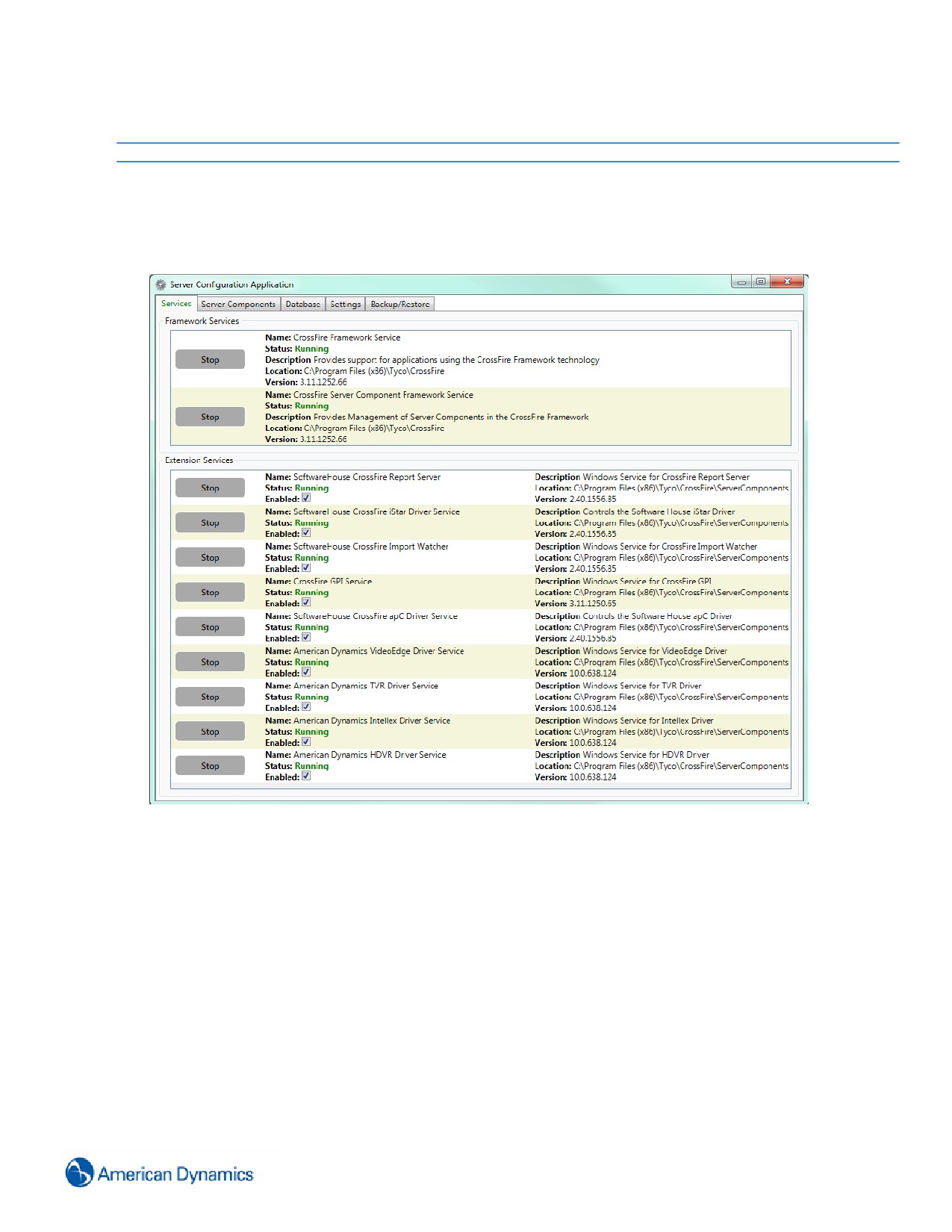This screenshot has height=1232, width=952.
Task: Click the Server Configuration Application gear icon
Action: [x=161, y=284]
